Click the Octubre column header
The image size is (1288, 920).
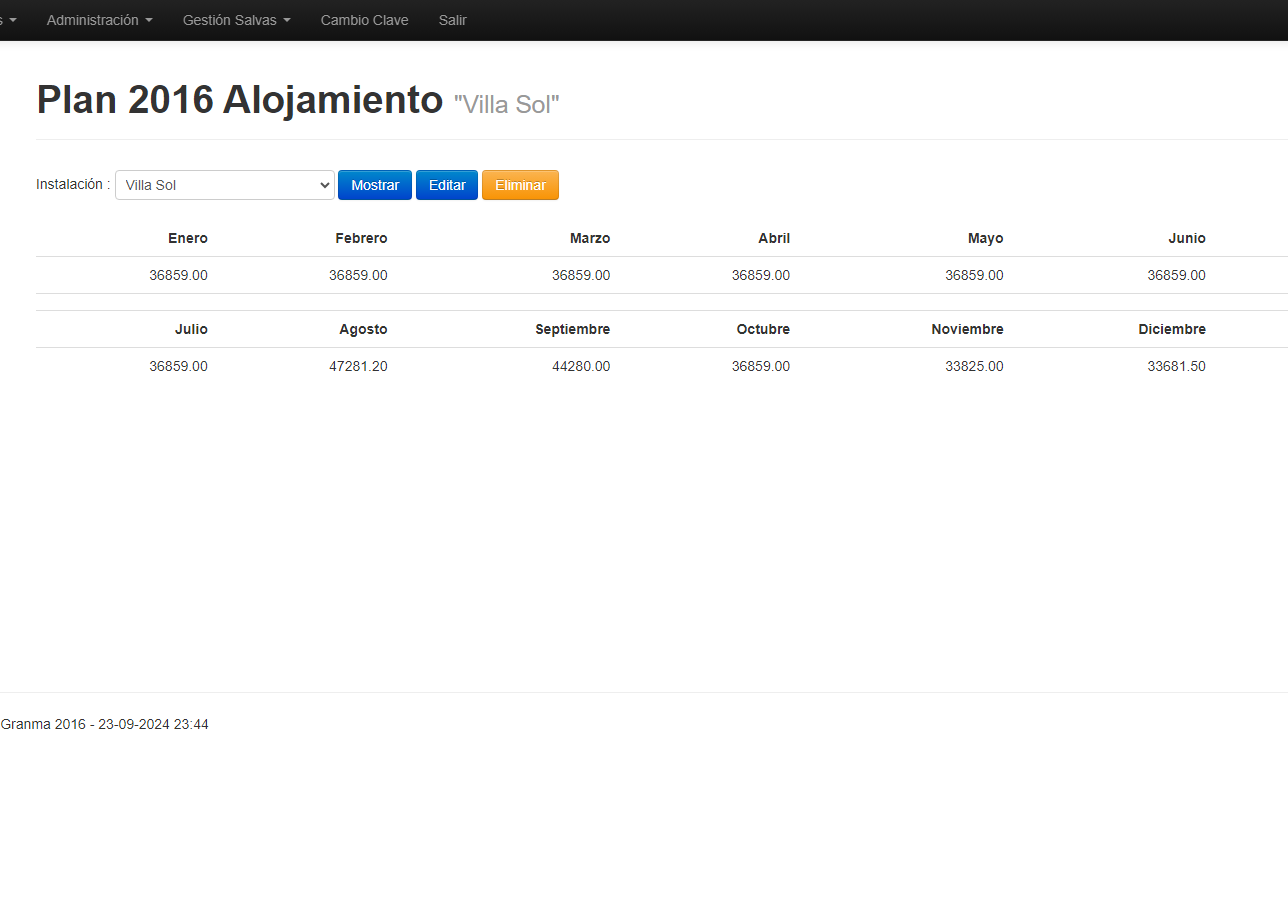tap(763, 329)
